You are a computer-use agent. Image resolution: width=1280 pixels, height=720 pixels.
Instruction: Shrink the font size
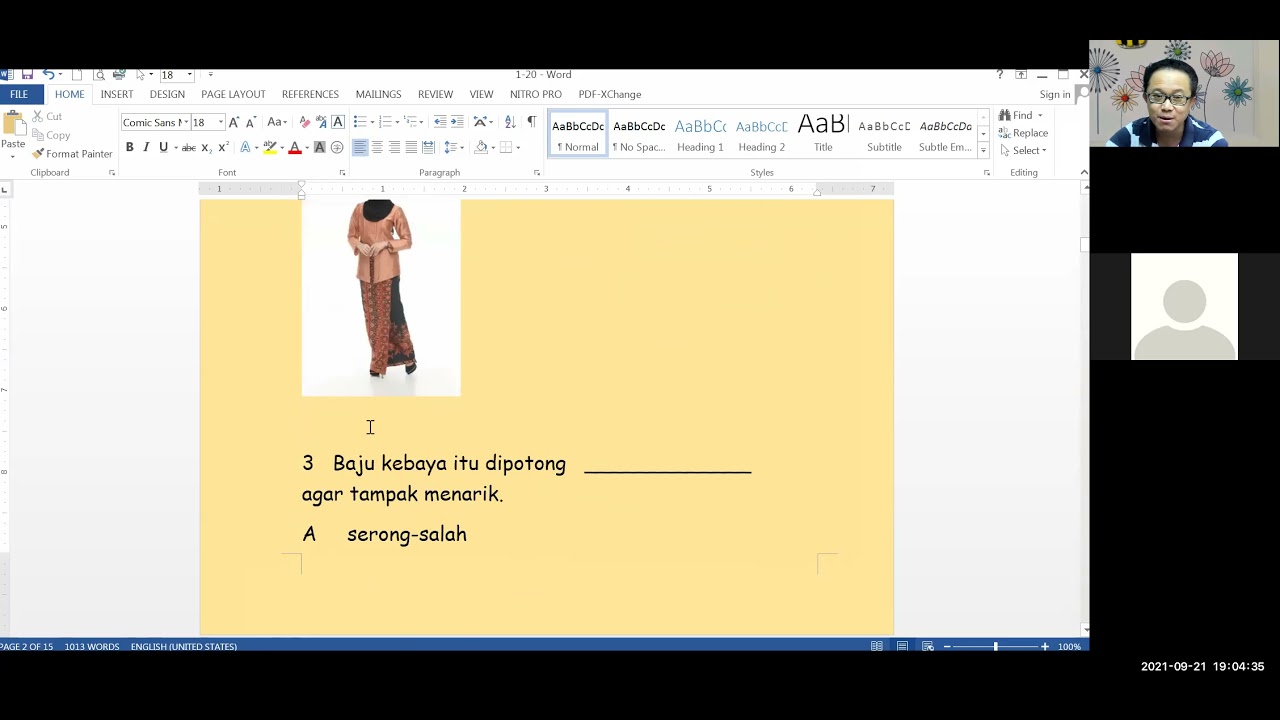(x=250, y=122)
